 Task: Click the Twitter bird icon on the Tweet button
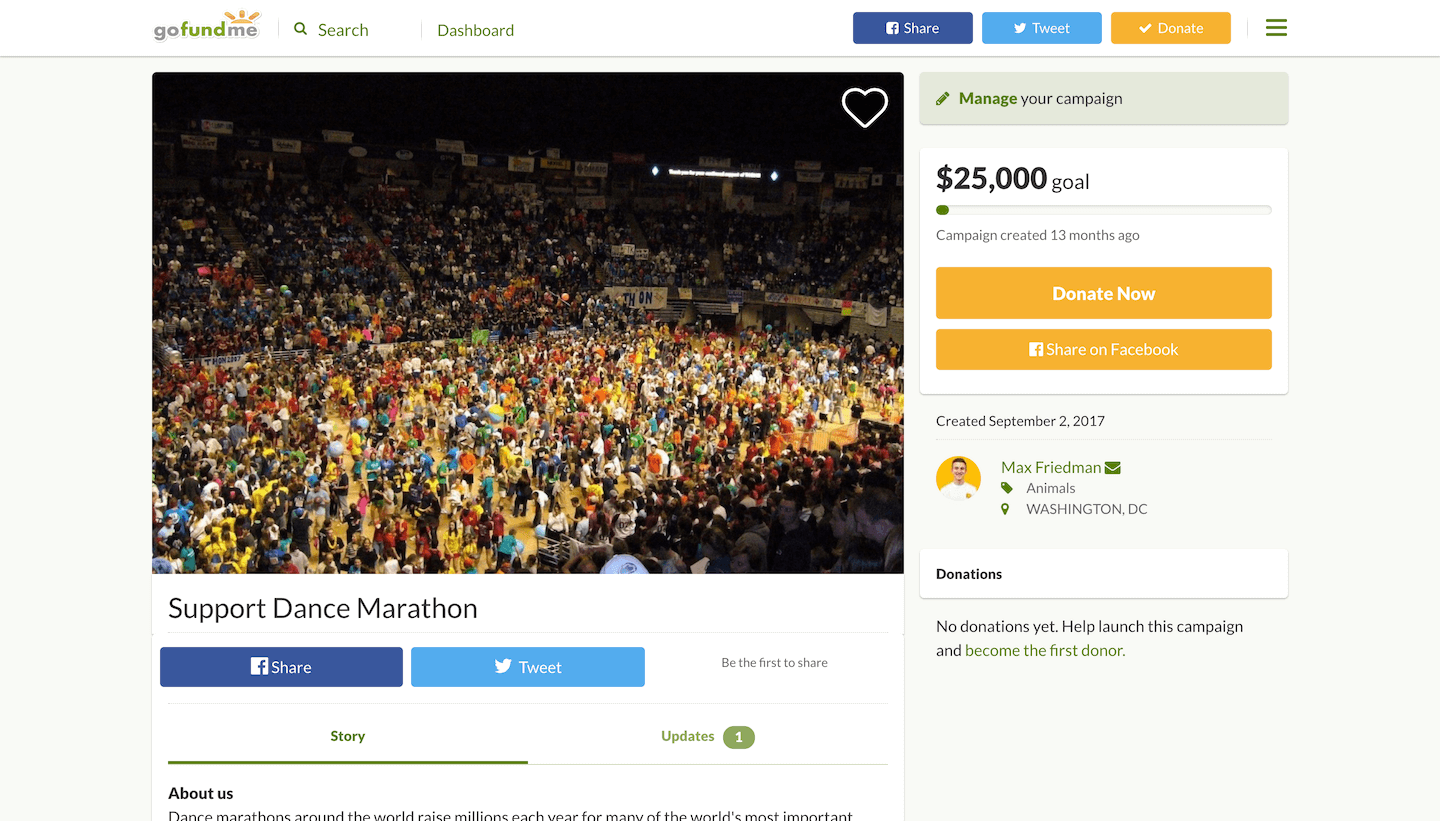click(1019, 28)
